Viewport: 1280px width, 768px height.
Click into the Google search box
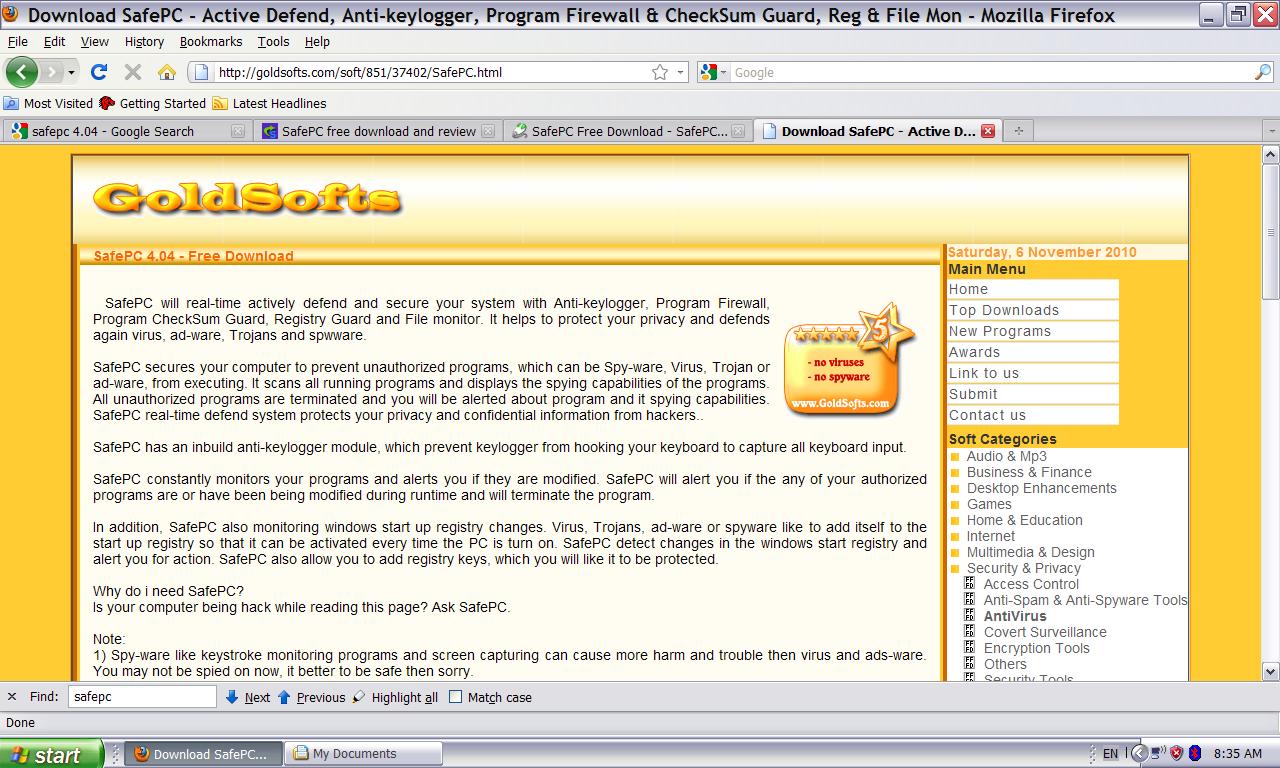tap(992, 72)
